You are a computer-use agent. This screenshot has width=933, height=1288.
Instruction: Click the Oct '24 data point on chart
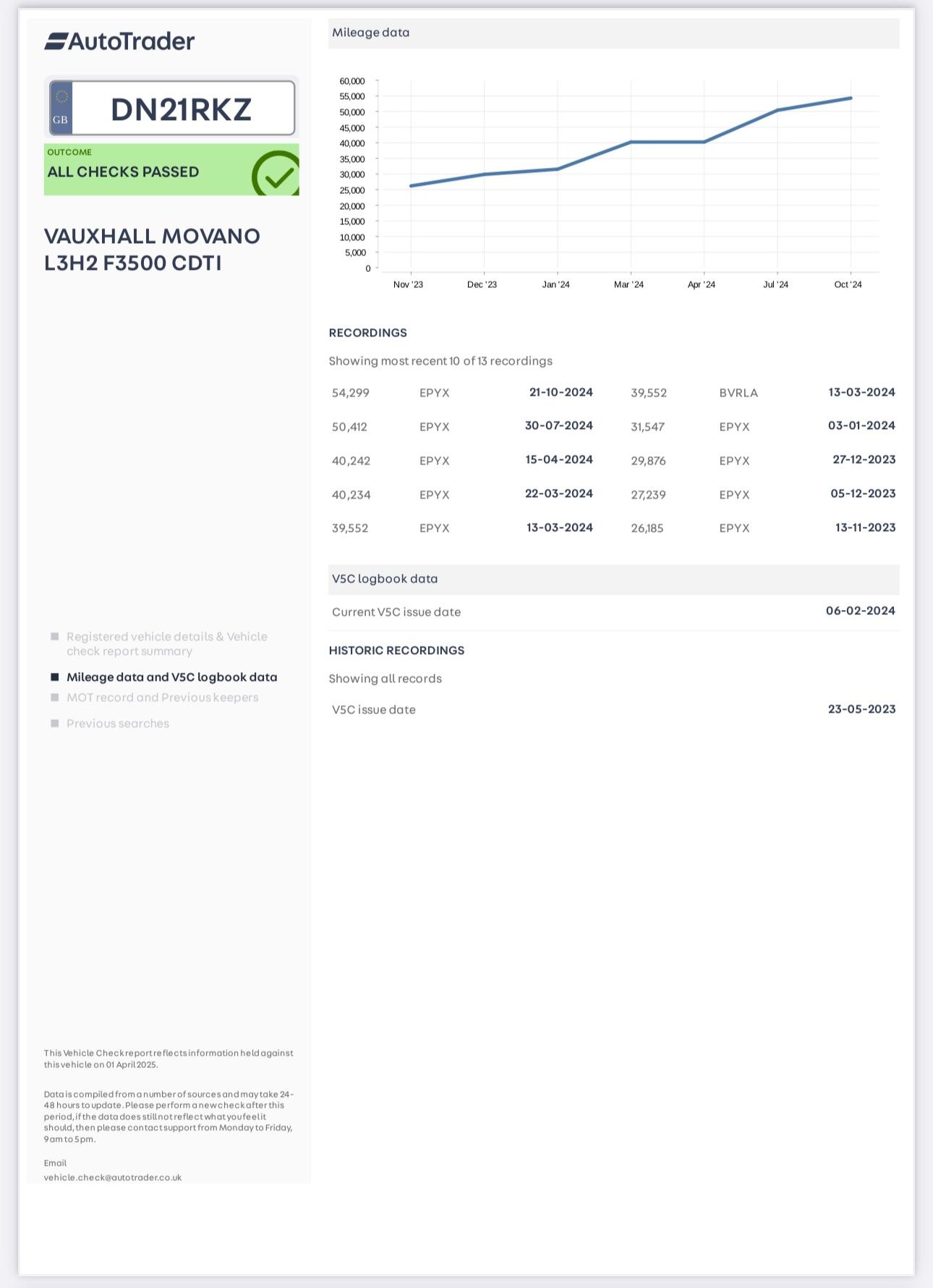pos(851,98)
